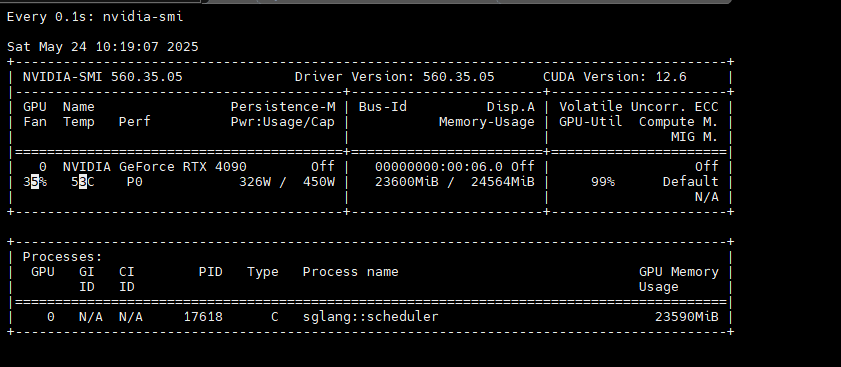Image resolution: width=841 pixels, height=367 pixels.
Task: Click the 'GI ID' column header
Action: (87, 280)
